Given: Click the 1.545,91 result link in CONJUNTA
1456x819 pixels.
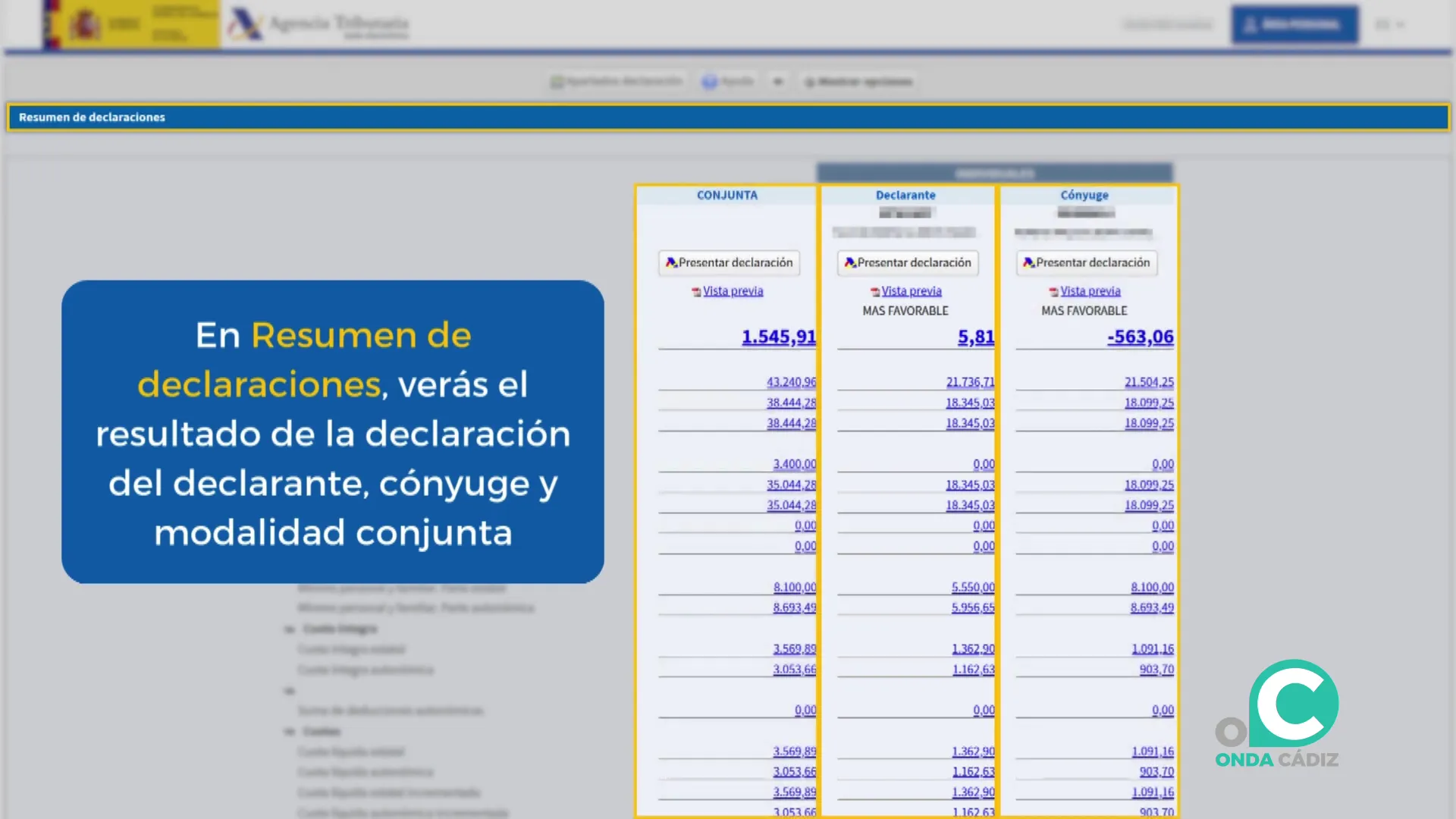Looking at the screenshot, I should click(x=778, y=337).
